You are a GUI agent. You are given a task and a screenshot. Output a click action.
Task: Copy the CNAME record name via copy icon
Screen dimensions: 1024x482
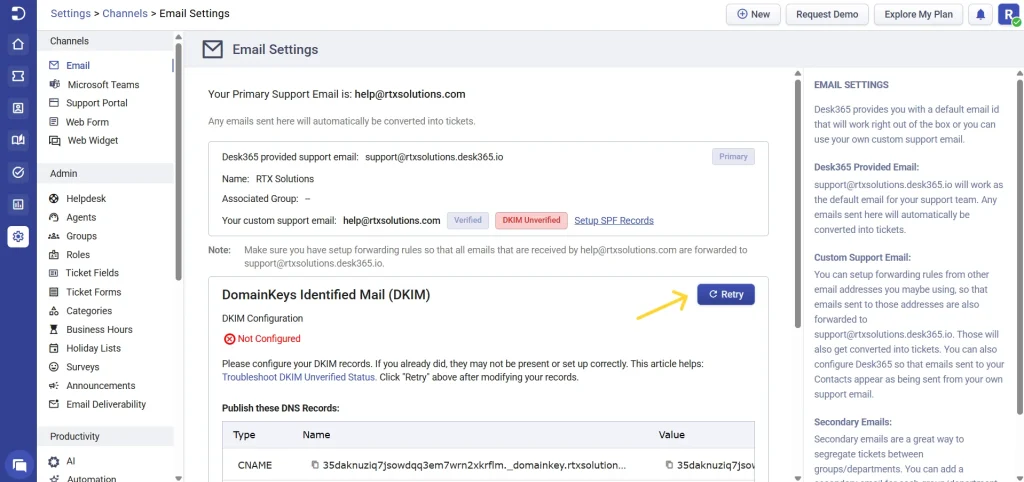tap(315, 465)
